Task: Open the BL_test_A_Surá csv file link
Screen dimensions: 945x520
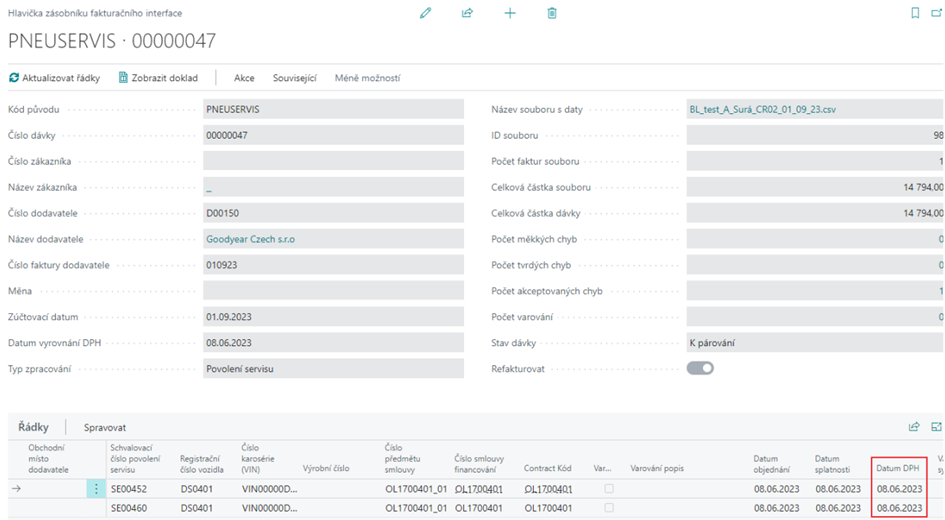Action: click(762, 109)
